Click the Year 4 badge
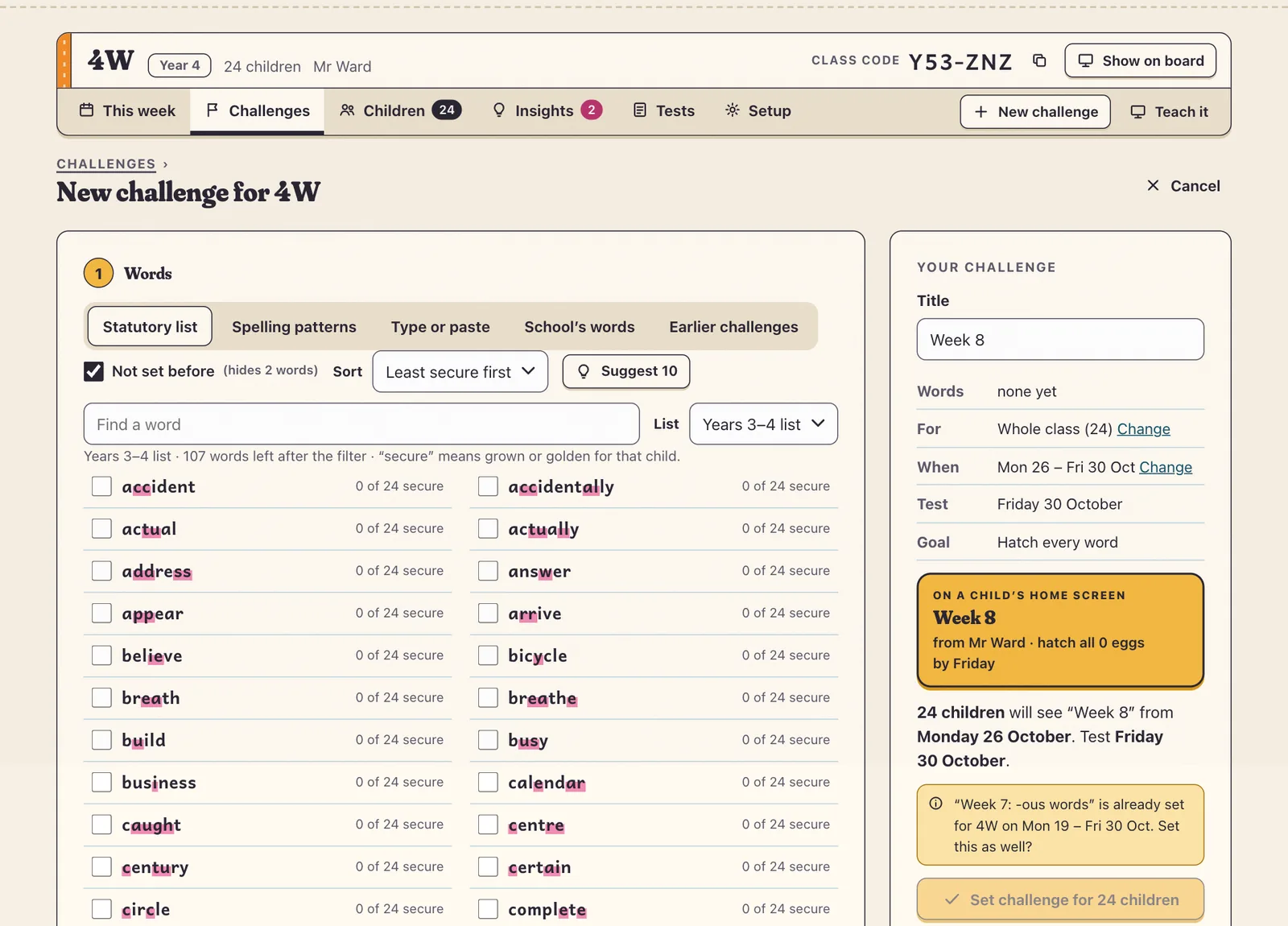Screen dimensions: 1288x926 pos(180,65)
